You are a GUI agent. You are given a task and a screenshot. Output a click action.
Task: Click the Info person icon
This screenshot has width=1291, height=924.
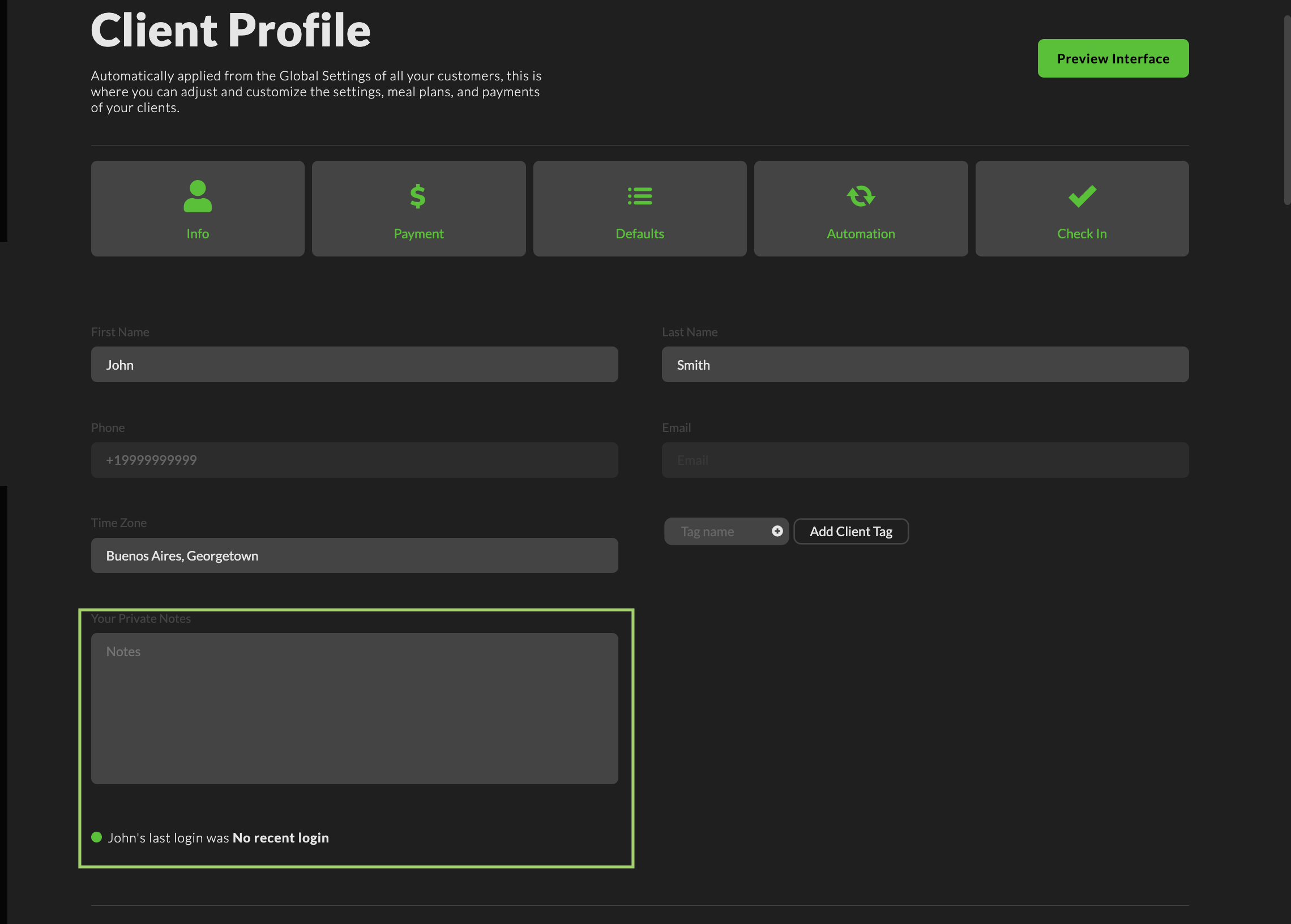coord(198,196)
